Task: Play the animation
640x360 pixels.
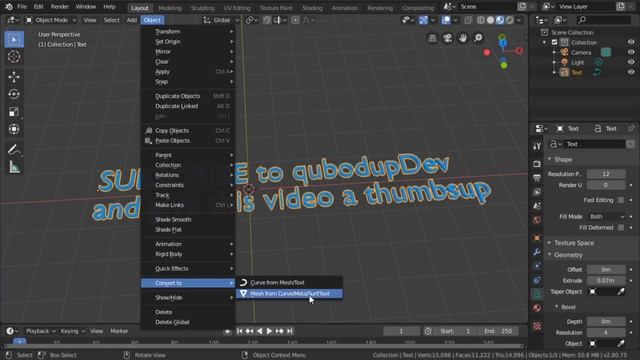Action: click(x=269, y=331)
